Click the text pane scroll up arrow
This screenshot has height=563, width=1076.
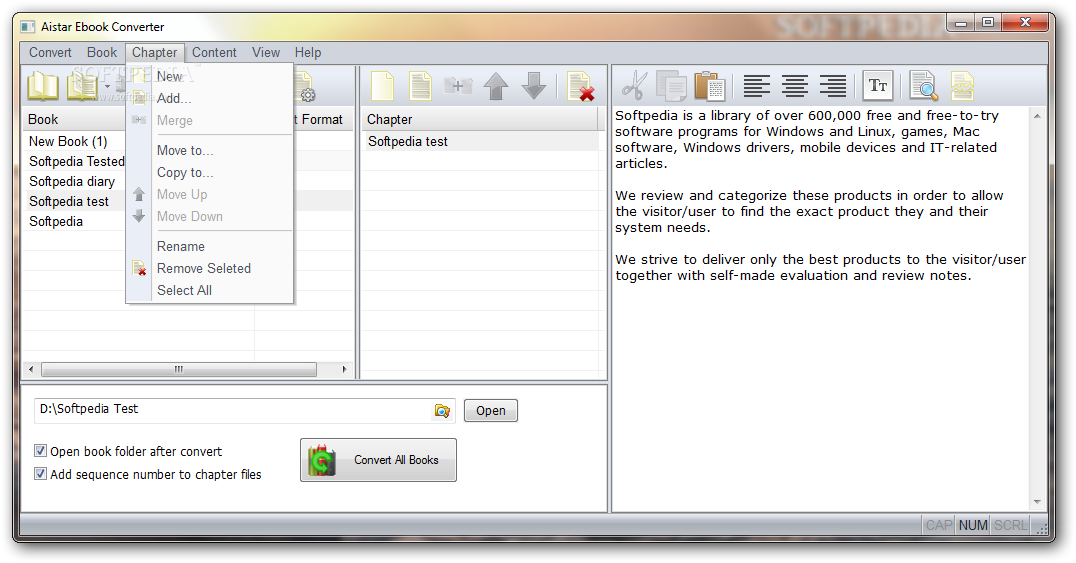[x=1037, y=116]
